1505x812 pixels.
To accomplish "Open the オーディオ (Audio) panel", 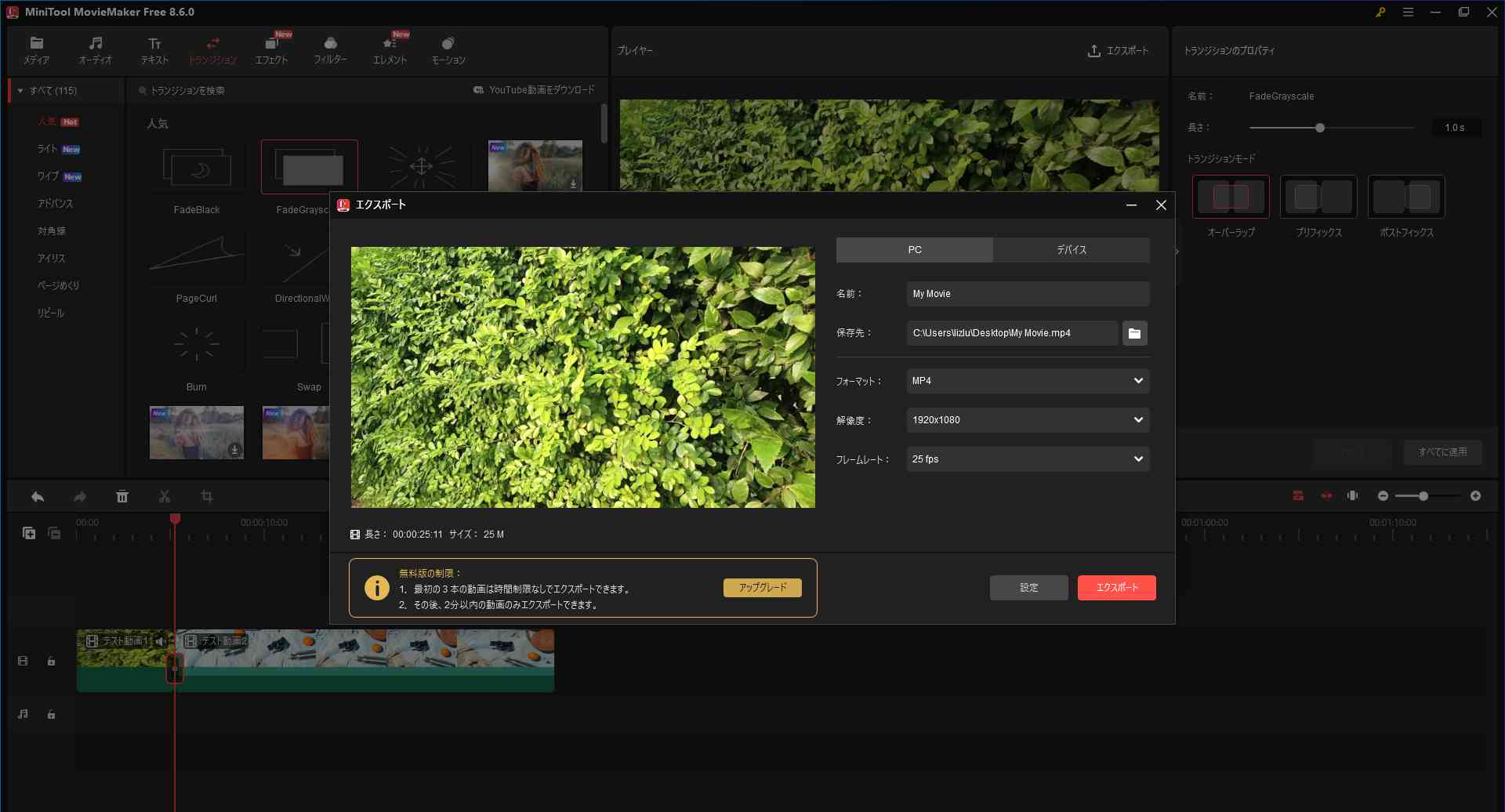I will [x=95, y=49].
